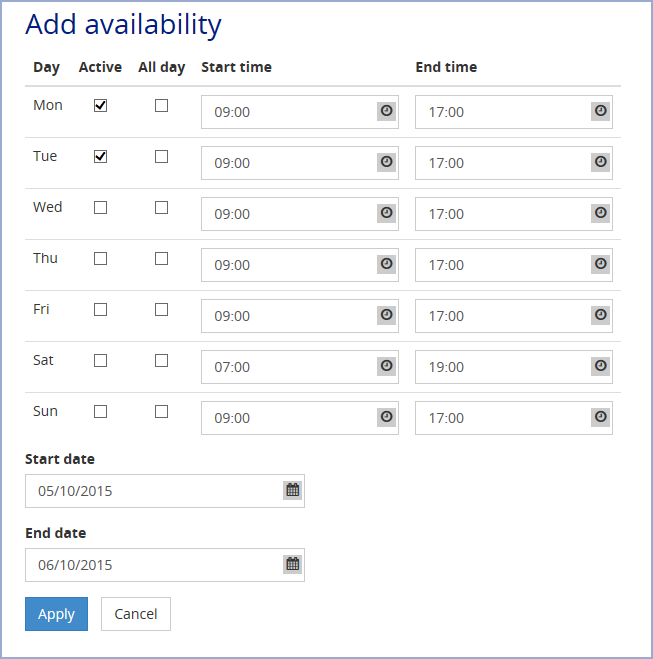The height and width of the screenshot is (659, 653).
Task: Click Wednesday start time clock icon
Action: [x=386, y=213]
